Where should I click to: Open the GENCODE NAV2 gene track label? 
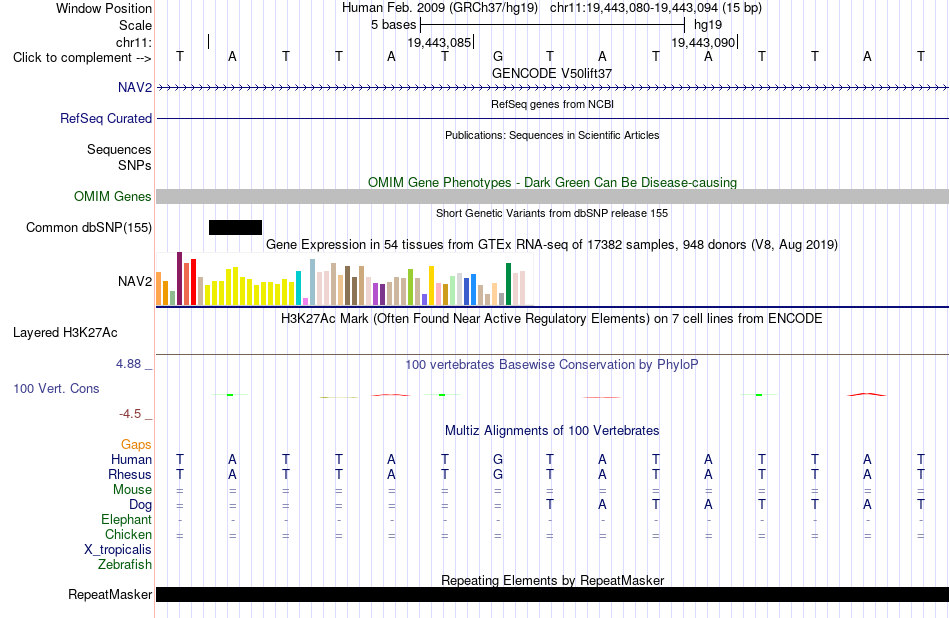135,87
